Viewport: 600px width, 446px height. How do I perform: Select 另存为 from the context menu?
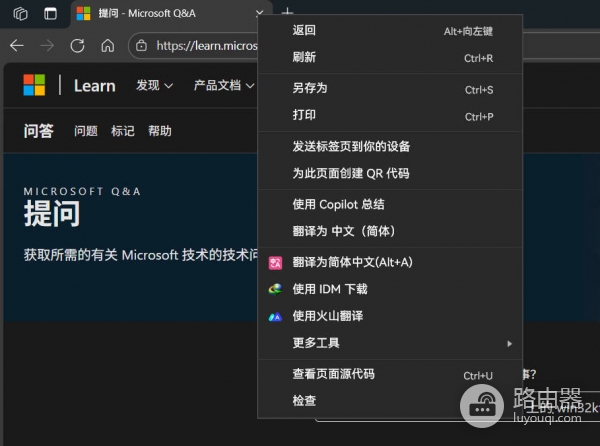(310, 89)
